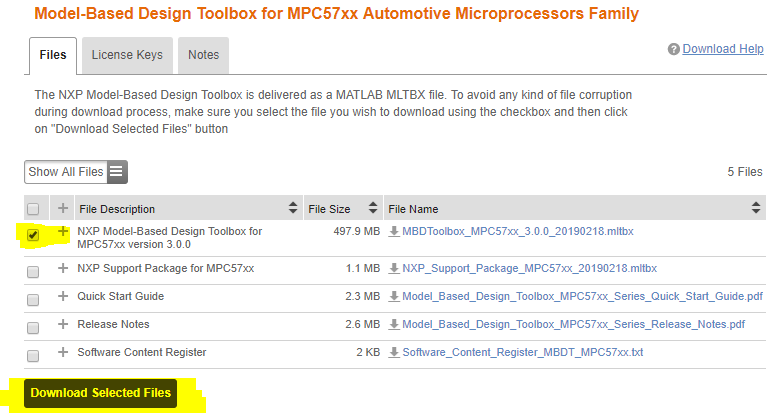Uncheck the MPC57xx version 3.0.0 toolbox checkbox
783x420 pixels.
click(x=34, y=237)
